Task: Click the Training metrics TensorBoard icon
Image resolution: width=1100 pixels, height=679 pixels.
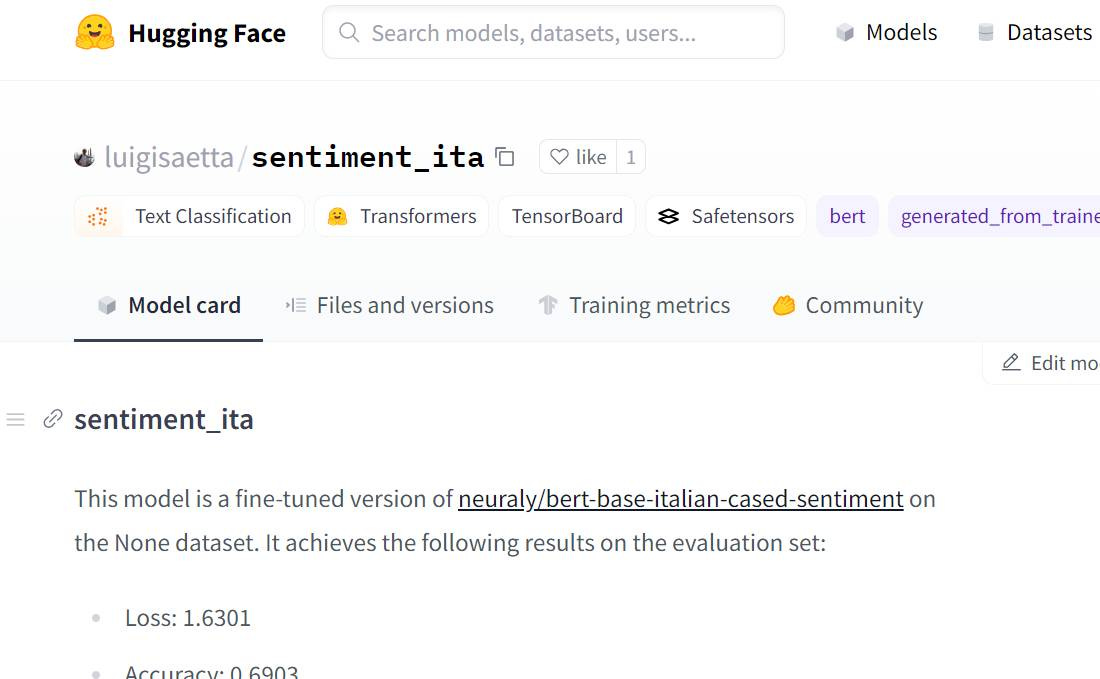Action: click(548, 306)
